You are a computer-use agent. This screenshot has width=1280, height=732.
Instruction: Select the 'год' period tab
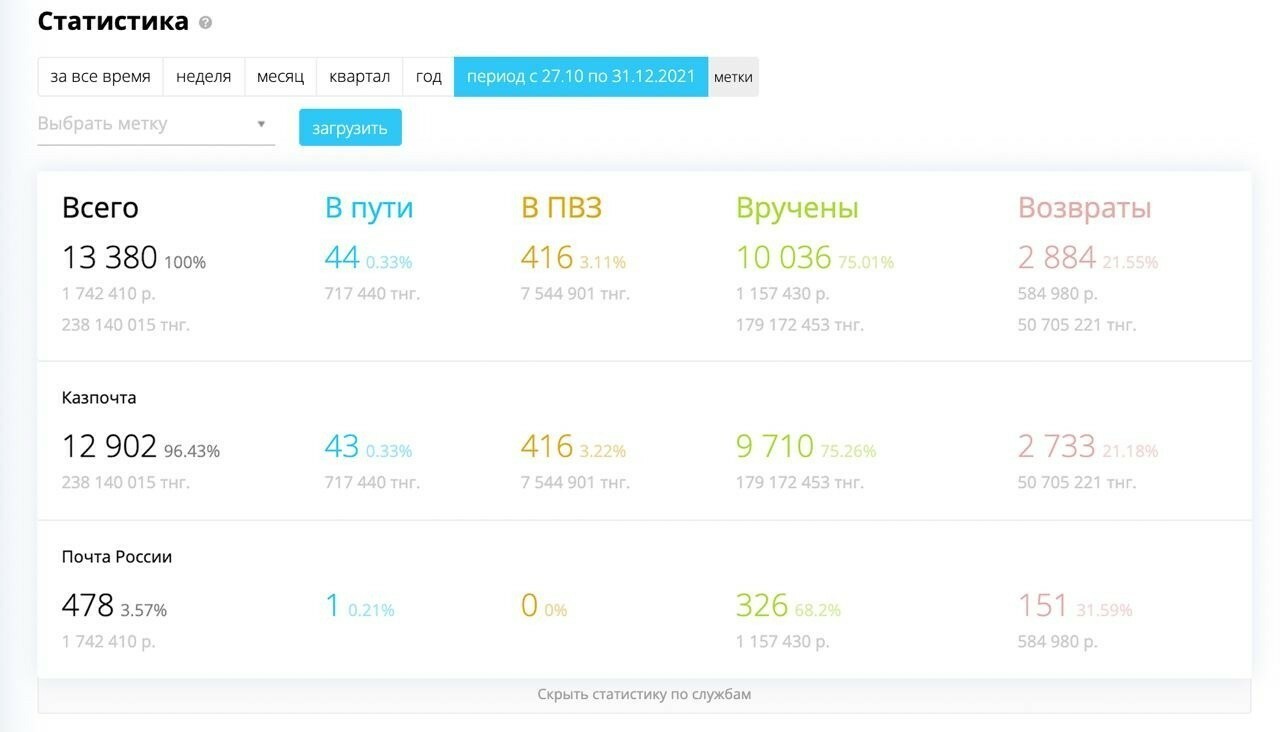pos(429,76)
